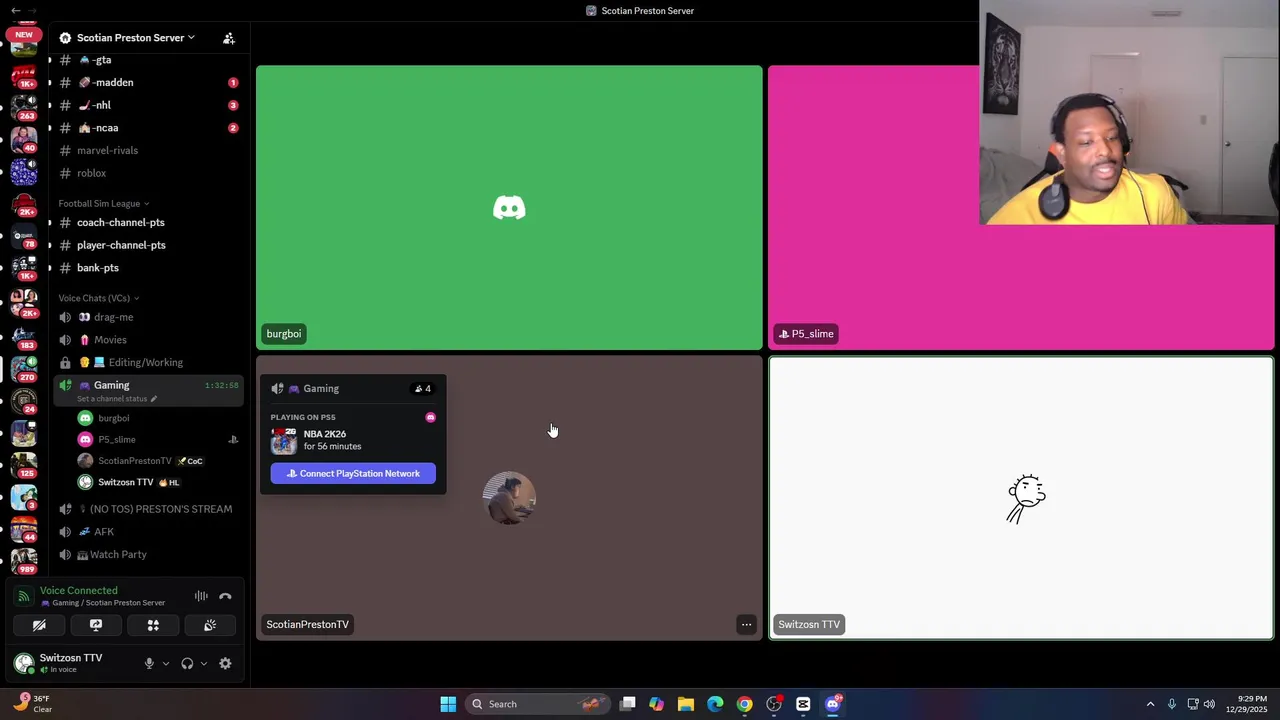Click the taskbar Search box

point(538,704)
